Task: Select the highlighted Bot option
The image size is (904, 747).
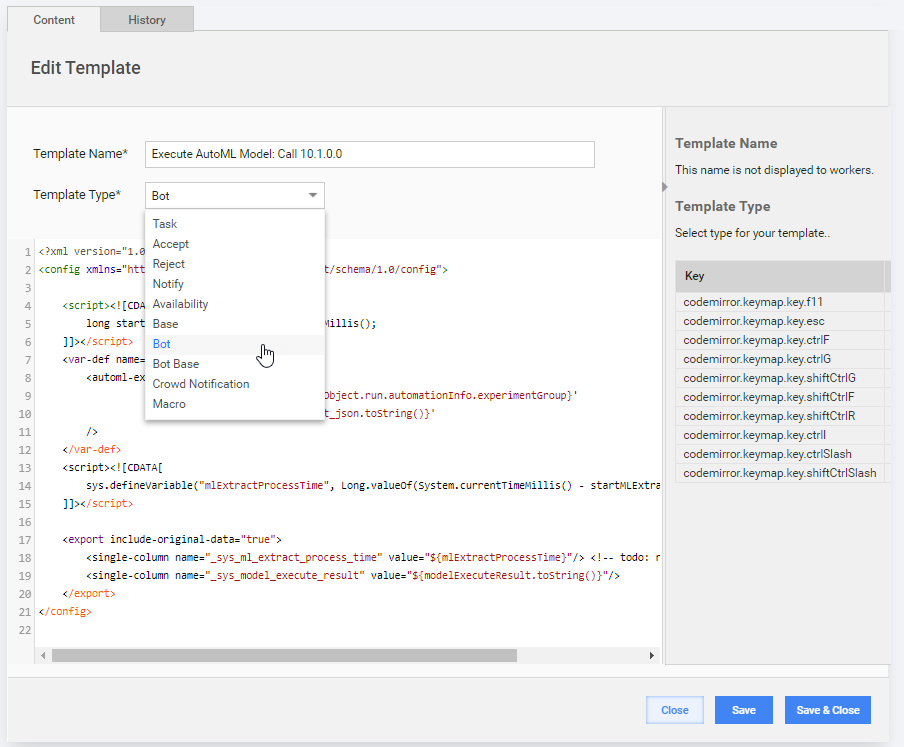Action: (x=235, y=344)
